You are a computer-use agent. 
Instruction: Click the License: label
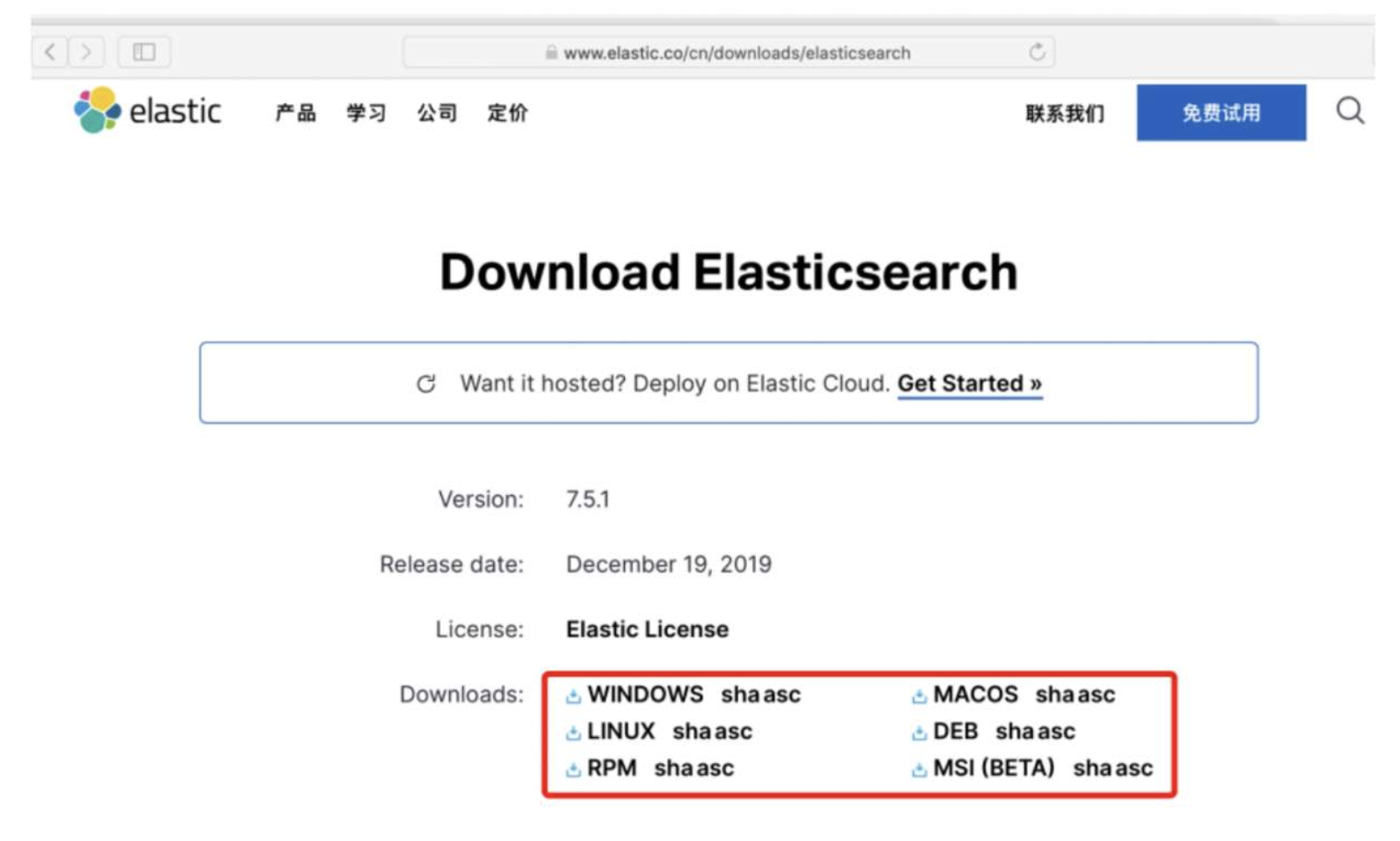480,629
